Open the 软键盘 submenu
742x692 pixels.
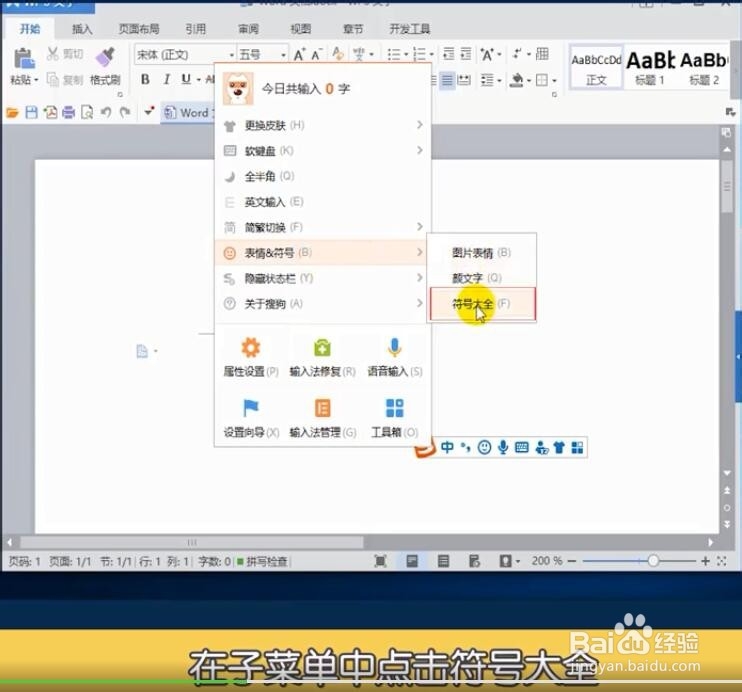point(323,151)
